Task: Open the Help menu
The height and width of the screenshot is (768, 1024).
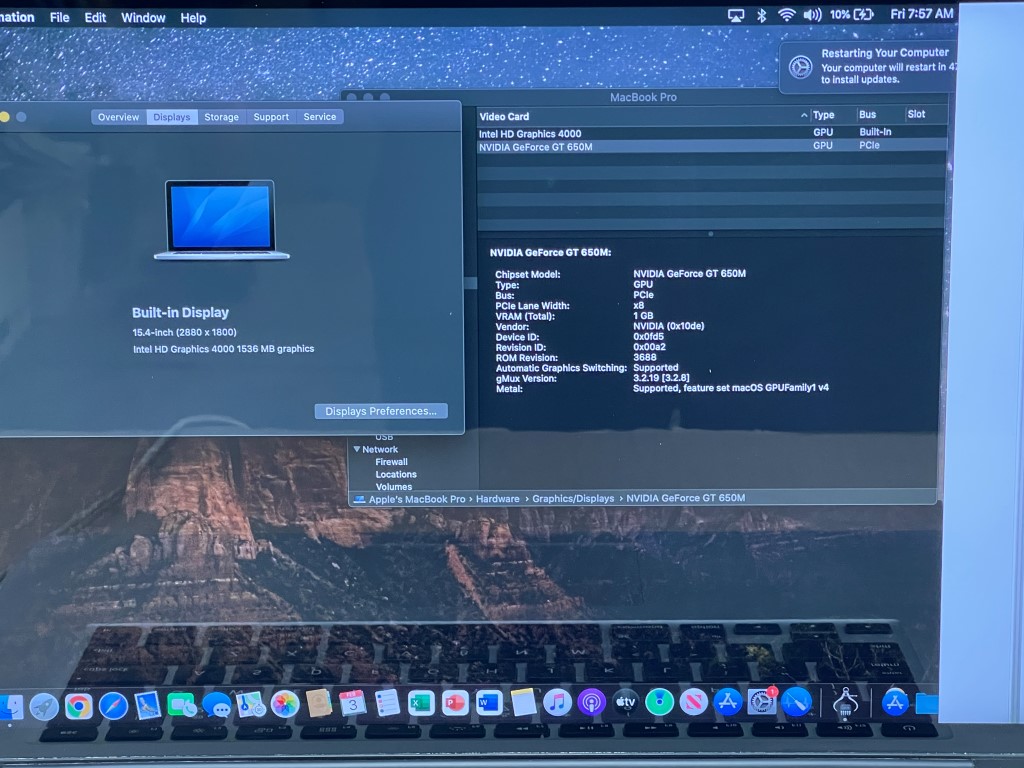Action: pos(193,18)
